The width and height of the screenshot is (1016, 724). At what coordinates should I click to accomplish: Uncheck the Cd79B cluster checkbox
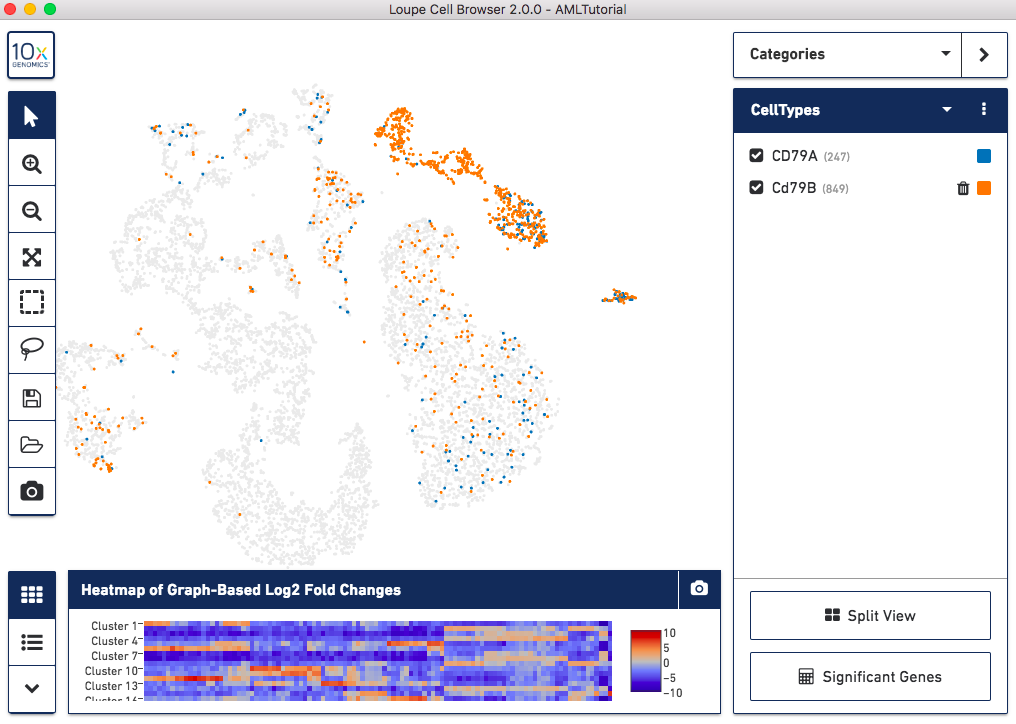[756, 187]
